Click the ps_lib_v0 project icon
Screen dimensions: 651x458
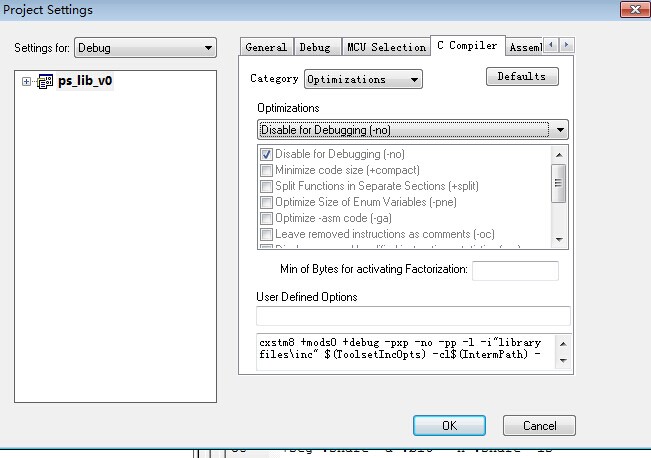(x=45, y=82)
